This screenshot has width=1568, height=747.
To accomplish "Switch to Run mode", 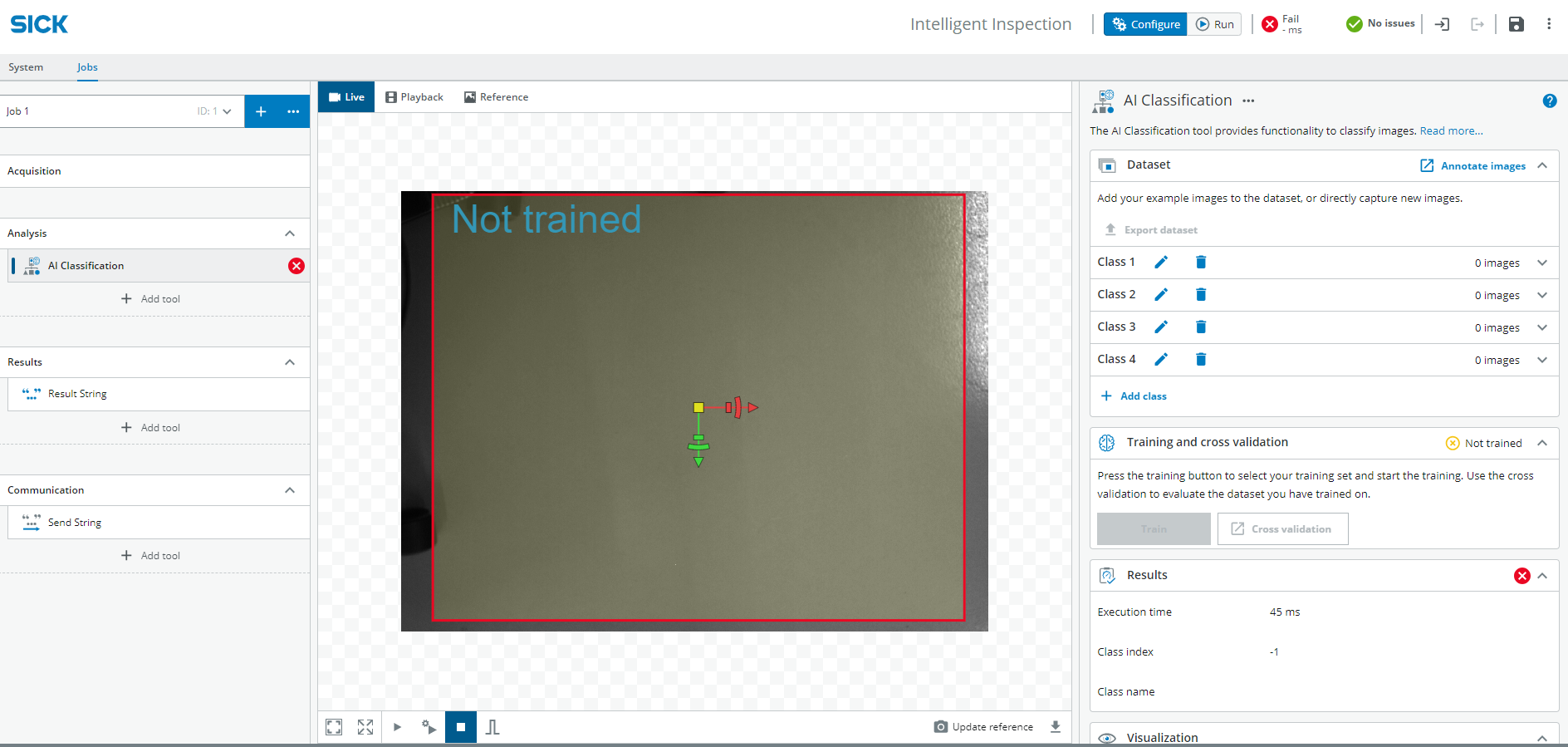I will [1214, 24].
